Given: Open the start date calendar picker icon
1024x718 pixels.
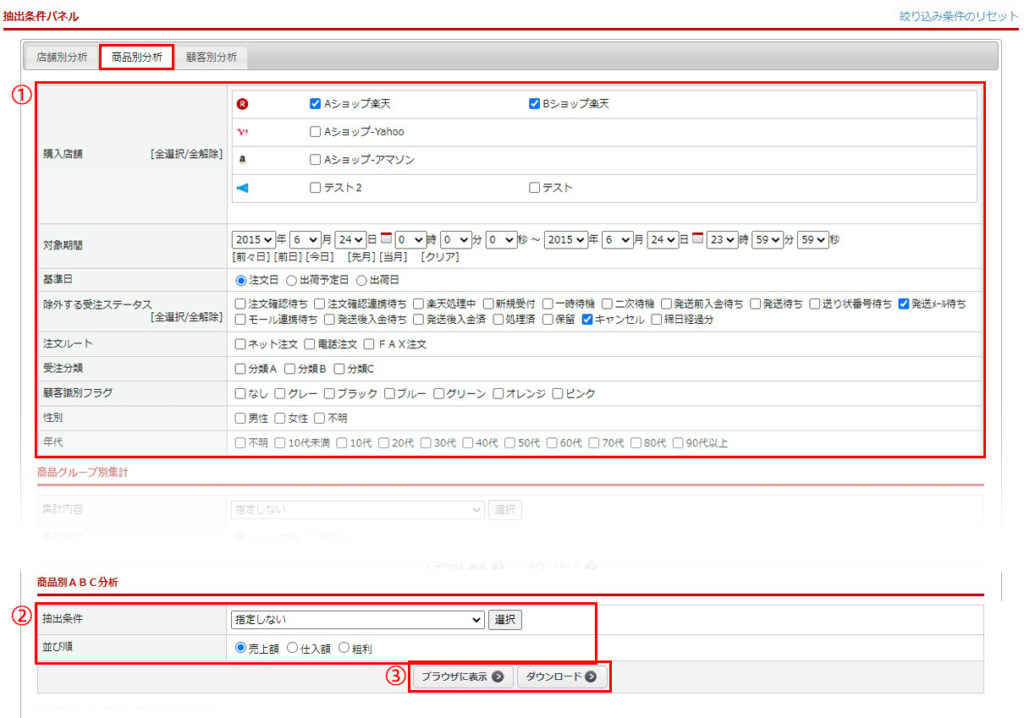Looking at the screenshot, I should 387,238.
